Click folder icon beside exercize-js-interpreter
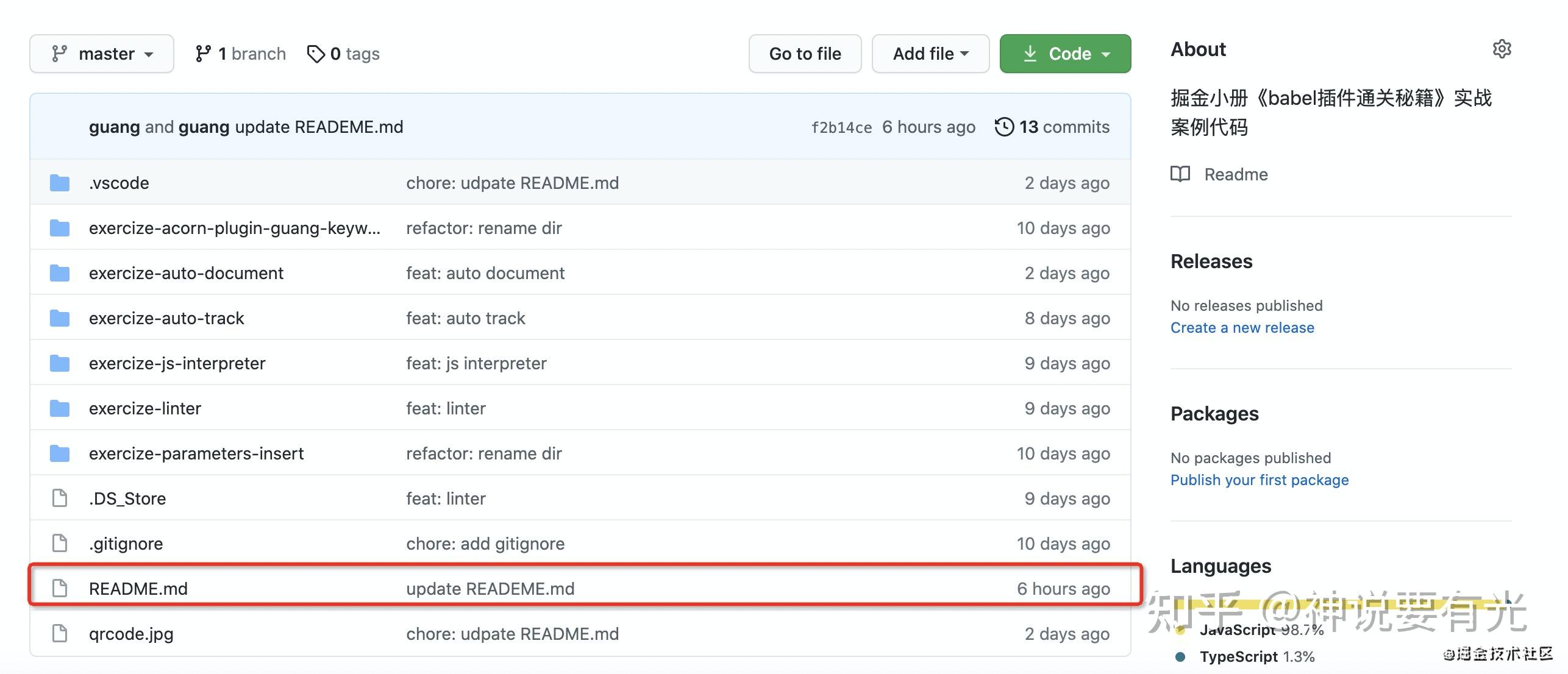 pos(60,363)
